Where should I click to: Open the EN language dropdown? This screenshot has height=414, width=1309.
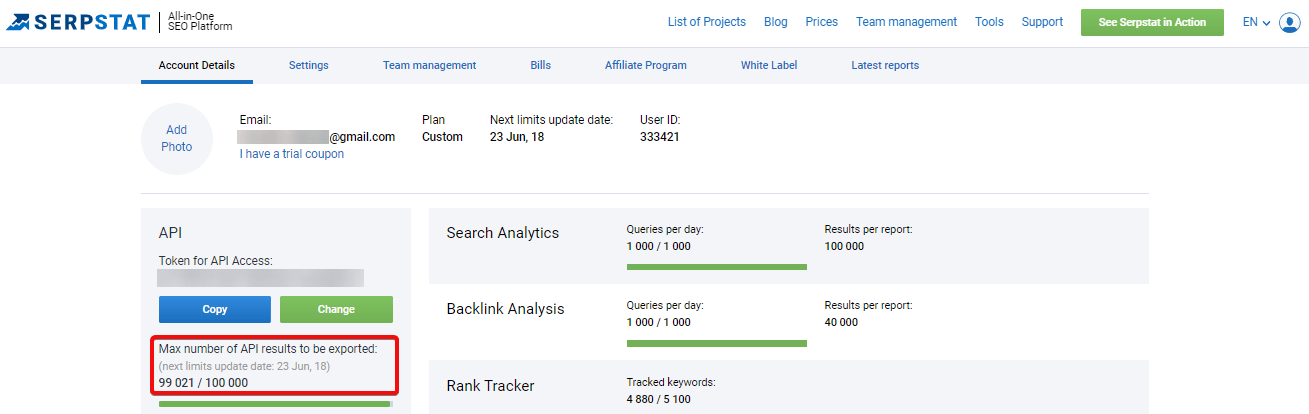1256,22
